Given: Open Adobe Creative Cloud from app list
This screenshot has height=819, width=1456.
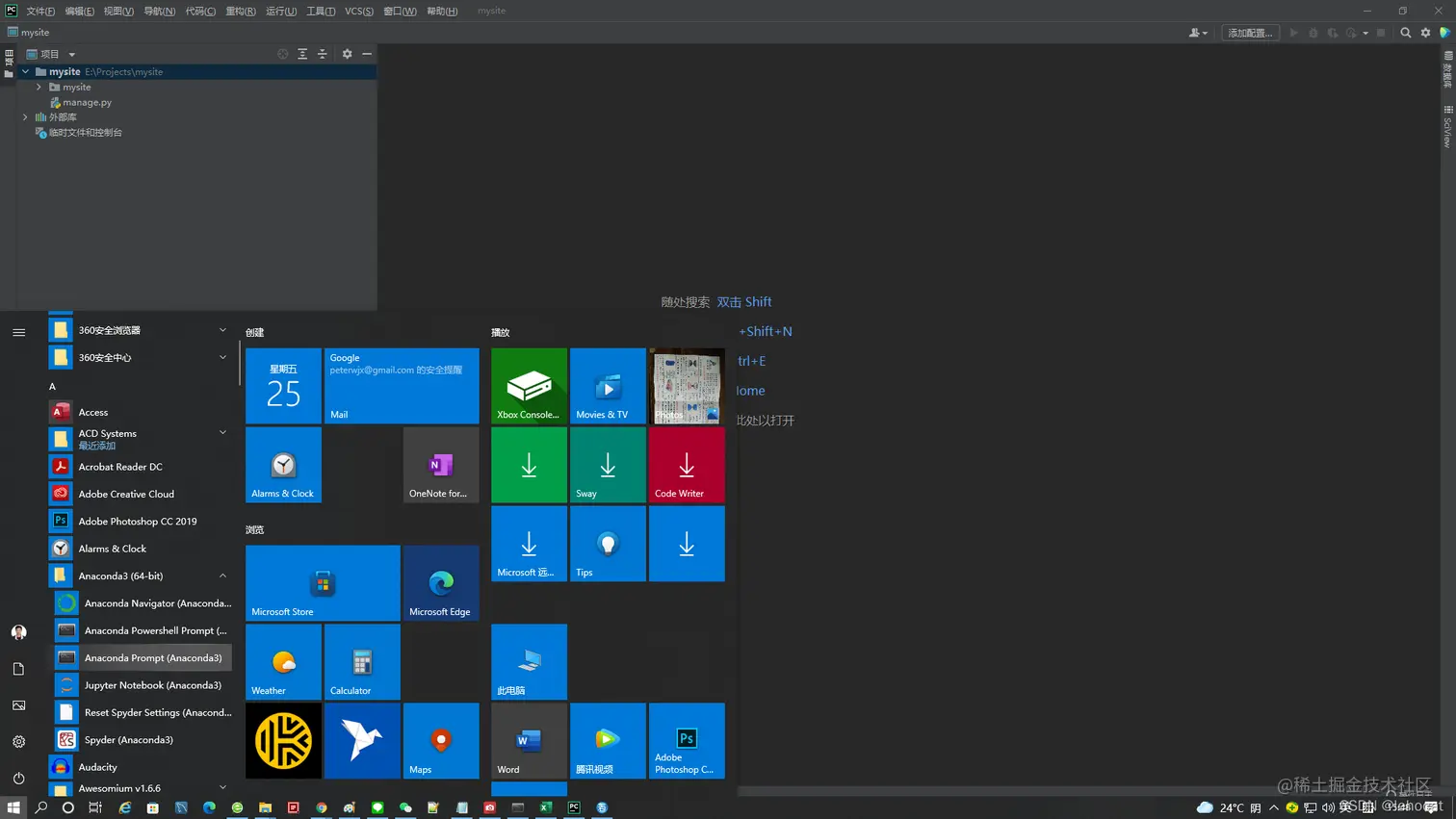Looking at the screenshot, I should [x=140, y=494].
